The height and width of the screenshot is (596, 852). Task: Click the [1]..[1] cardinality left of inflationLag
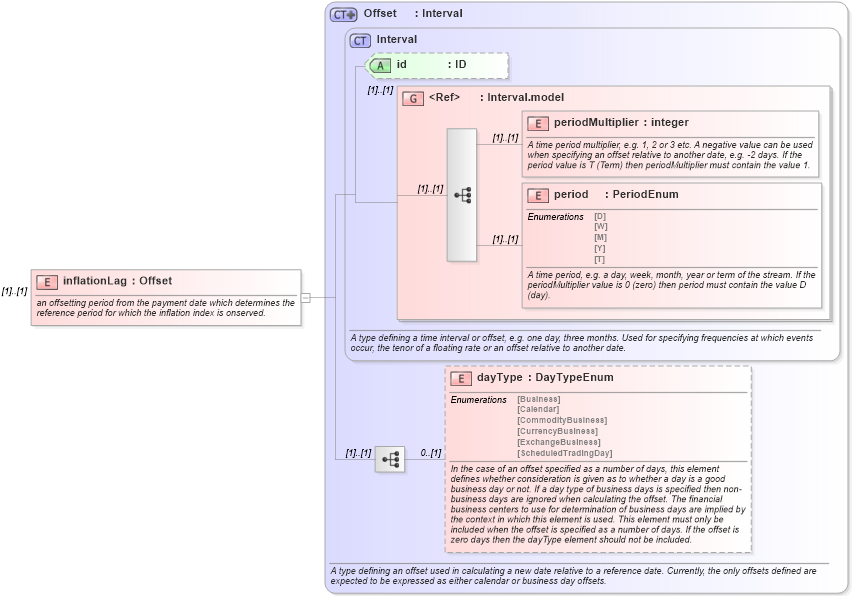coord(14,291)
